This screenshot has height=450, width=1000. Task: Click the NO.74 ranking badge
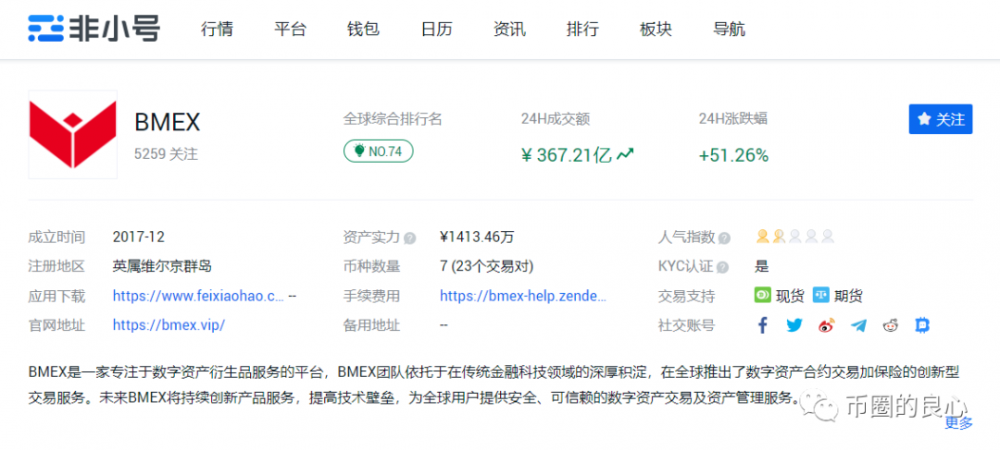point(378,151)
